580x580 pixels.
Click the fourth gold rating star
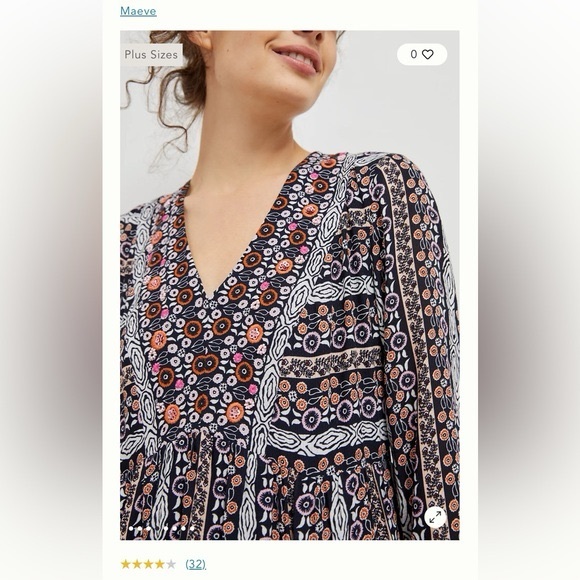click(x=159, y=564)
